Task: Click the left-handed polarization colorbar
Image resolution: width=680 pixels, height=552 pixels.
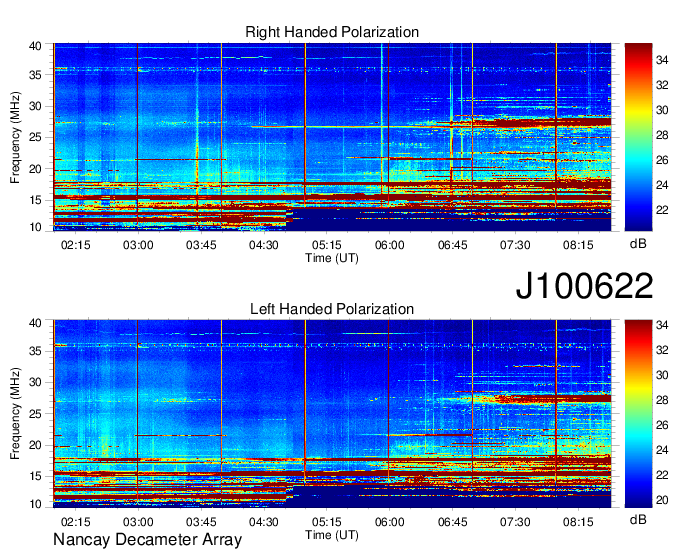Action: point(638,414)
